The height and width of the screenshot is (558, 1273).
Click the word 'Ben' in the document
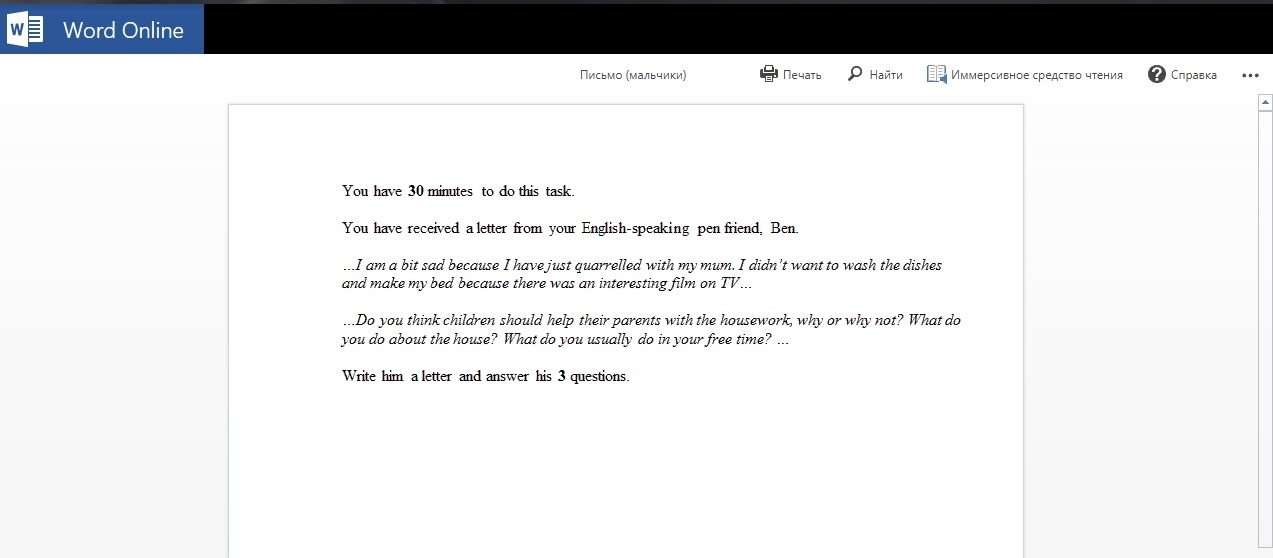[x=783, y=228]
